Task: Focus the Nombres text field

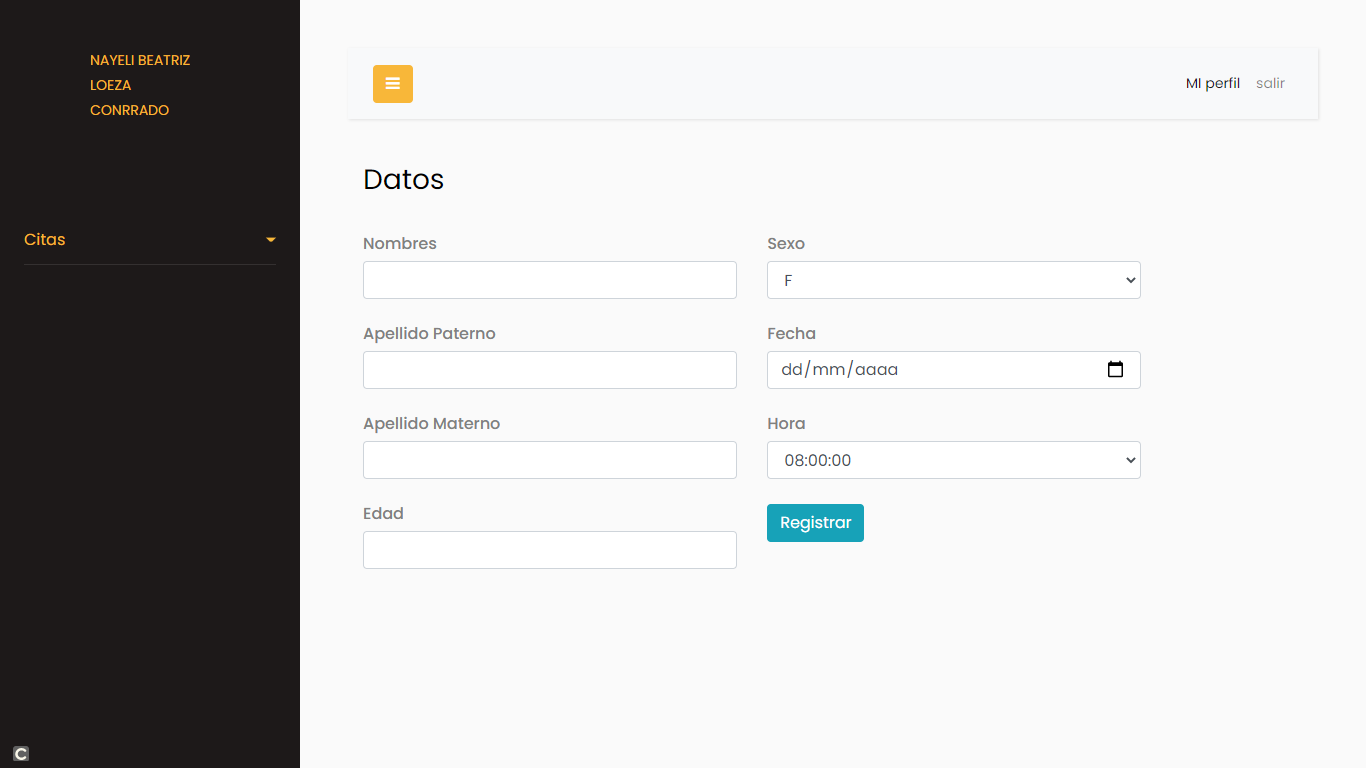Action: pyautogui.click(x=549, y=280)
